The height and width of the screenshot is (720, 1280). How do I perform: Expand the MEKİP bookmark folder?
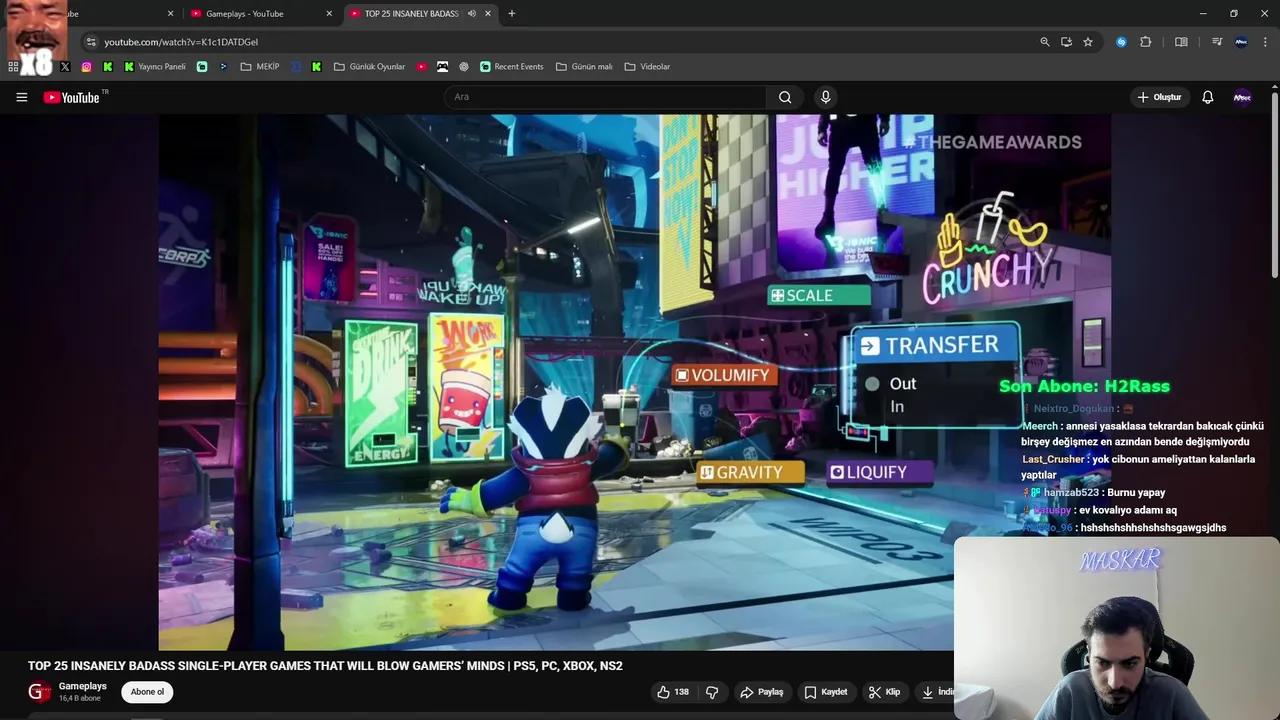260,67
